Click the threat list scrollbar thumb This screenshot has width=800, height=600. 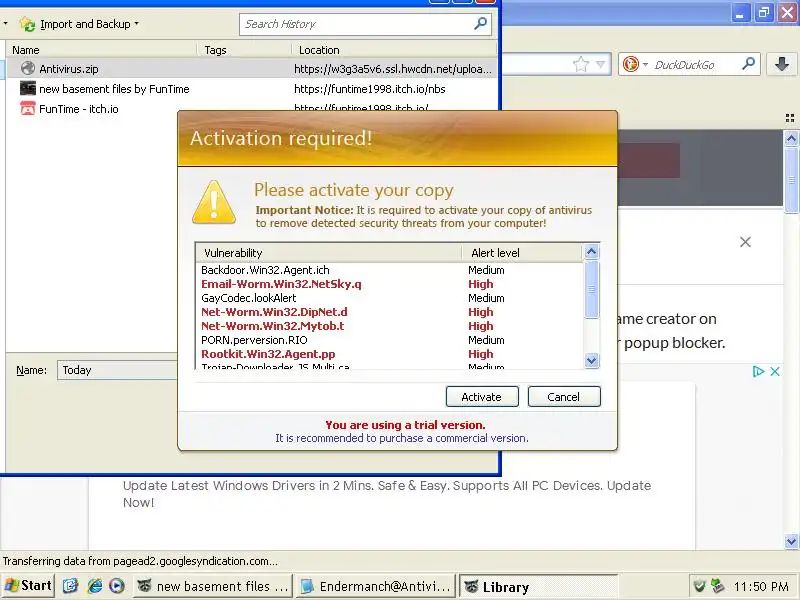tap(591, 289)
